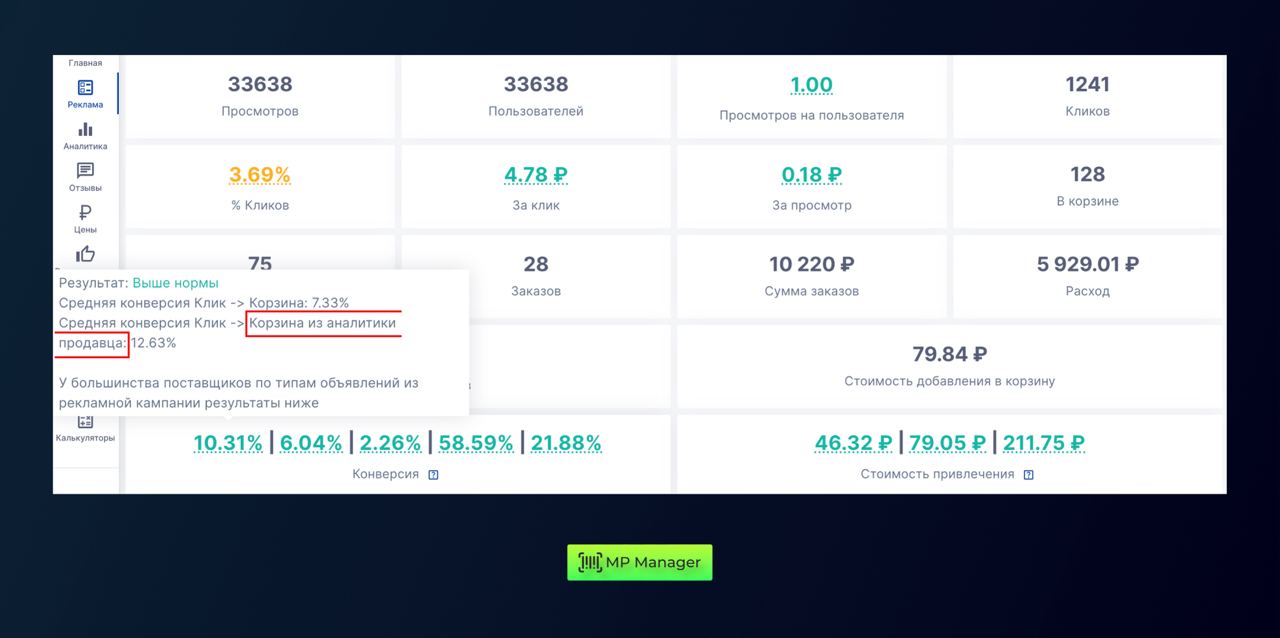The height and width of the screenshot is (638, 1280).
Task: Open the Аналитика bar chart icon
Action: [85, 130]
